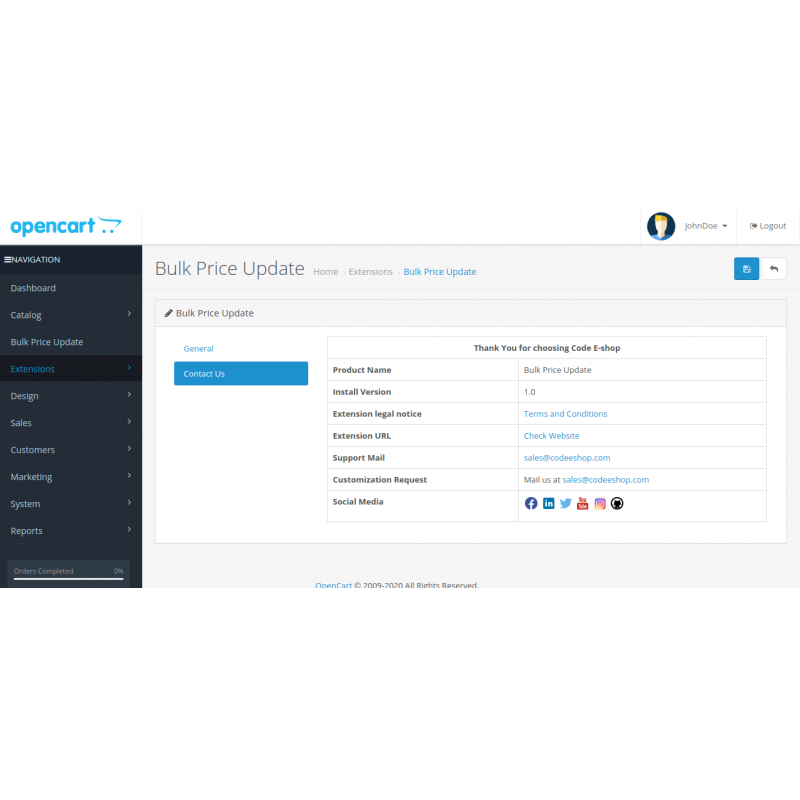Screen dimensions: 800x800
Task: Open the Twitter social media icon
Action: click(x=565, y=503)
